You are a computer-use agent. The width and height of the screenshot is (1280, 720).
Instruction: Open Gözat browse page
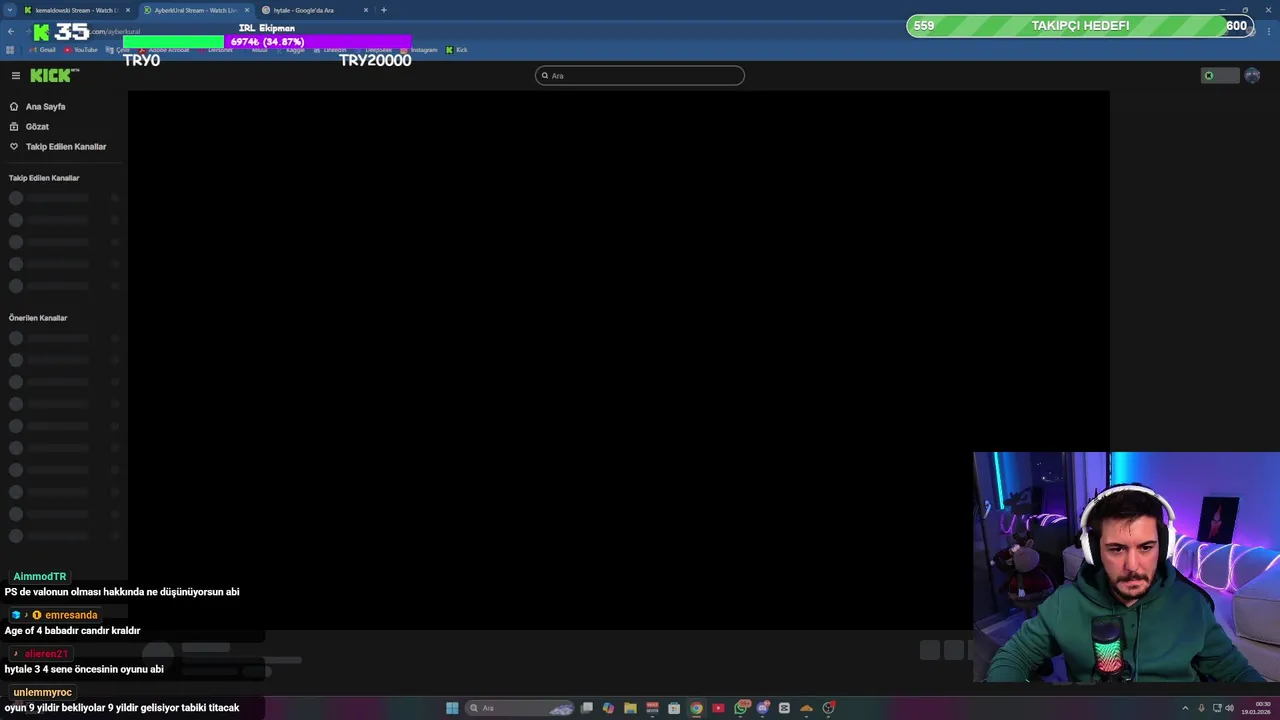[x=29, y=127]
